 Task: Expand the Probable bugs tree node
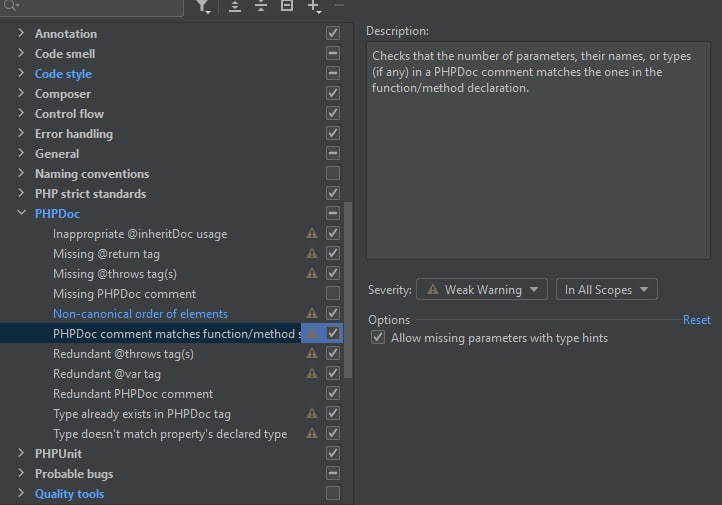[x=21, y=473]
